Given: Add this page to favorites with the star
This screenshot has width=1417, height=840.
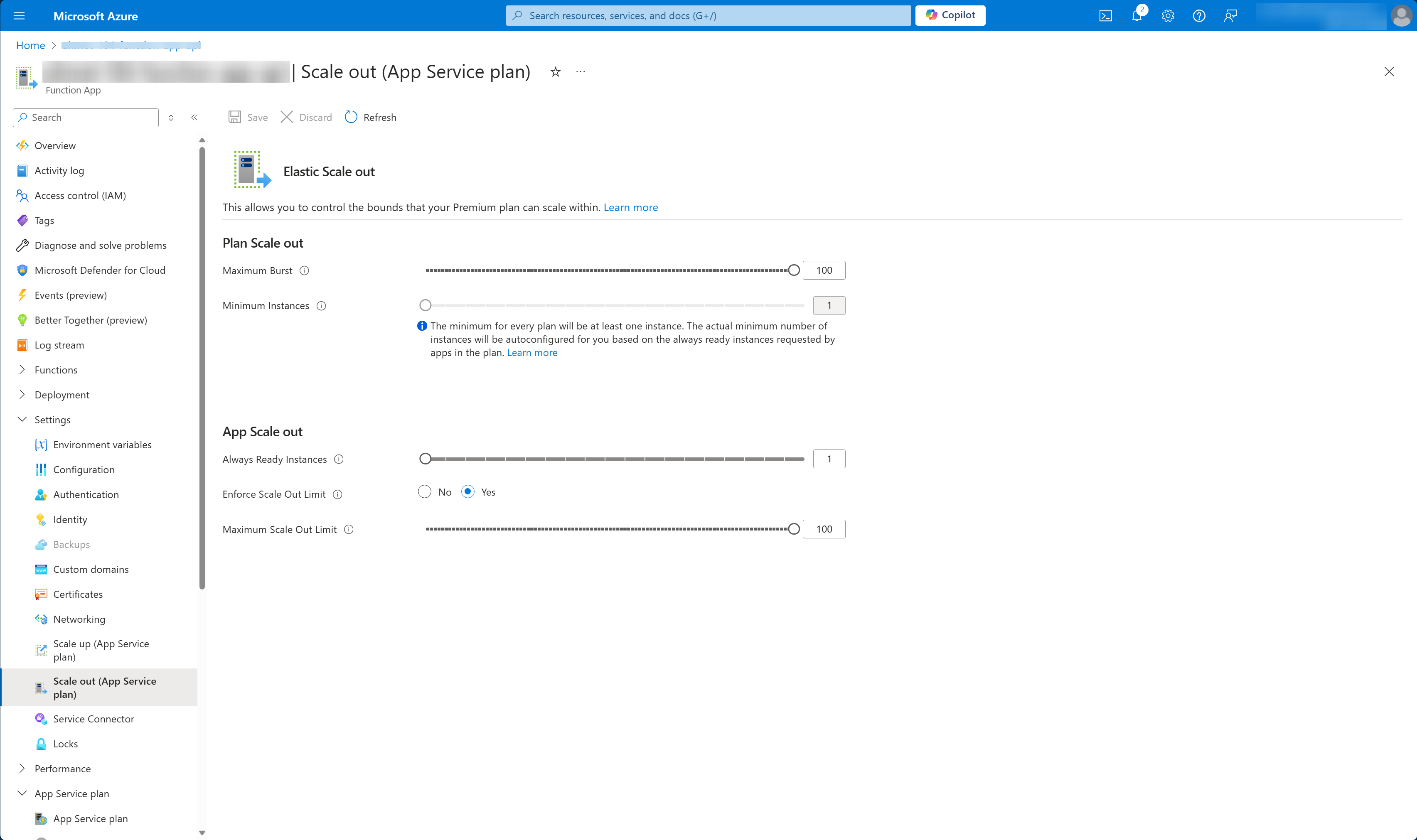Looking at the screenshot, I should click(555, 72).
